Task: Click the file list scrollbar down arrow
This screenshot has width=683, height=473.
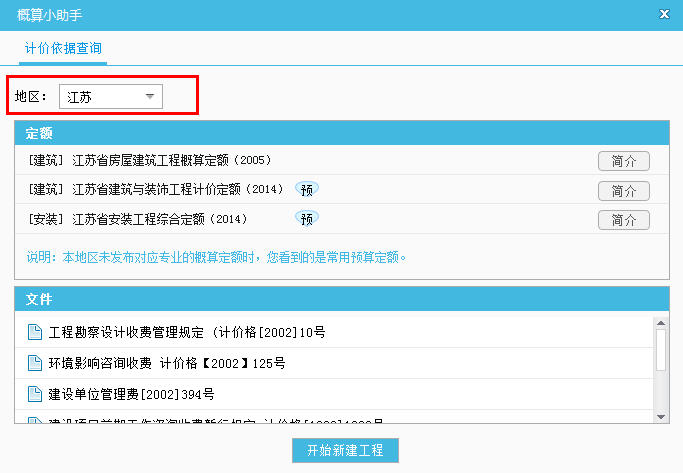Action: click(x=660, y=416)
